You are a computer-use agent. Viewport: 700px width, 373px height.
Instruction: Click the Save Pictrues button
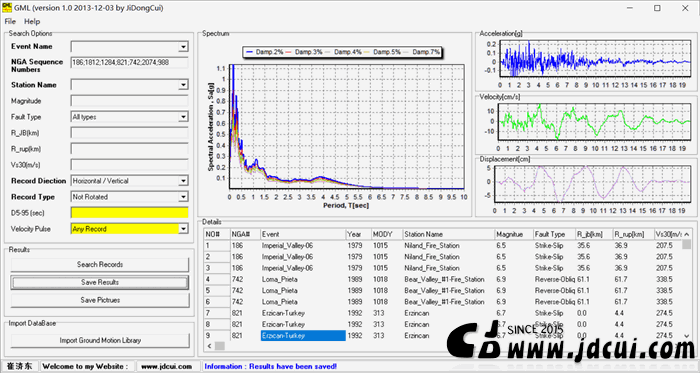100,300
